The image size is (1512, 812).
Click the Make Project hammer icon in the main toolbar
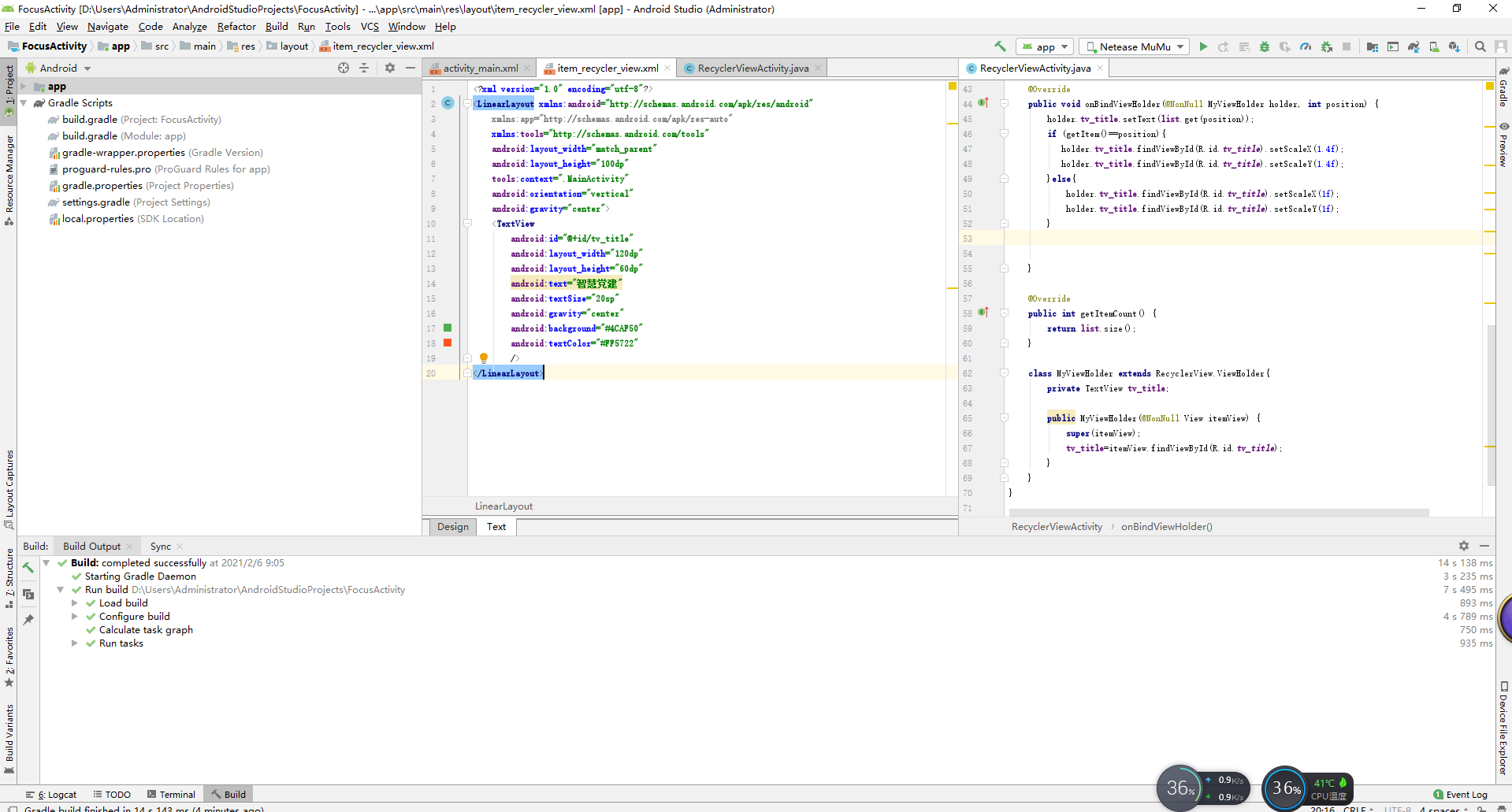coord(1001,46)
